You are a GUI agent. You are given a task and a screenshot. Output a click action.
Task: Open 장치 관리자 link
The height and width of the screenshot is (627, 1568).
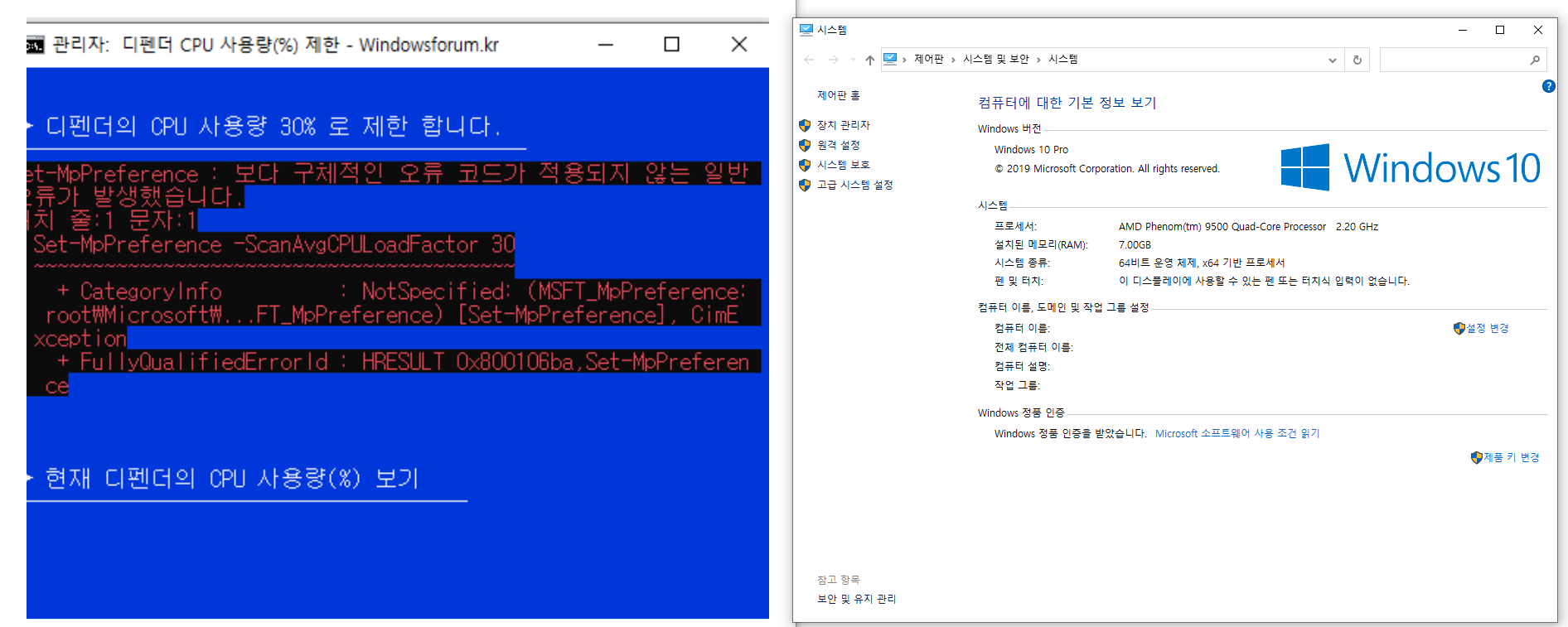(x=844, y=125)
